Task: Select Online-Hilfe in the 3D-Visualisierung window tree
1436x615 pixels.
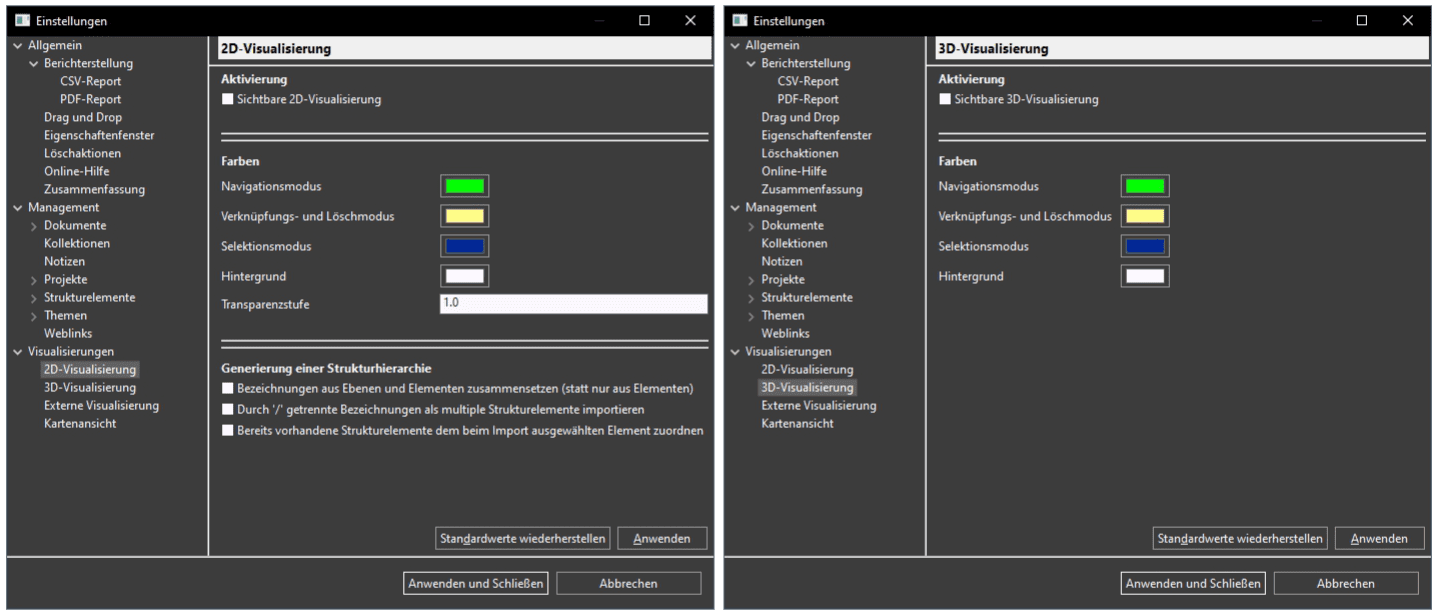Action: [794, 172]
